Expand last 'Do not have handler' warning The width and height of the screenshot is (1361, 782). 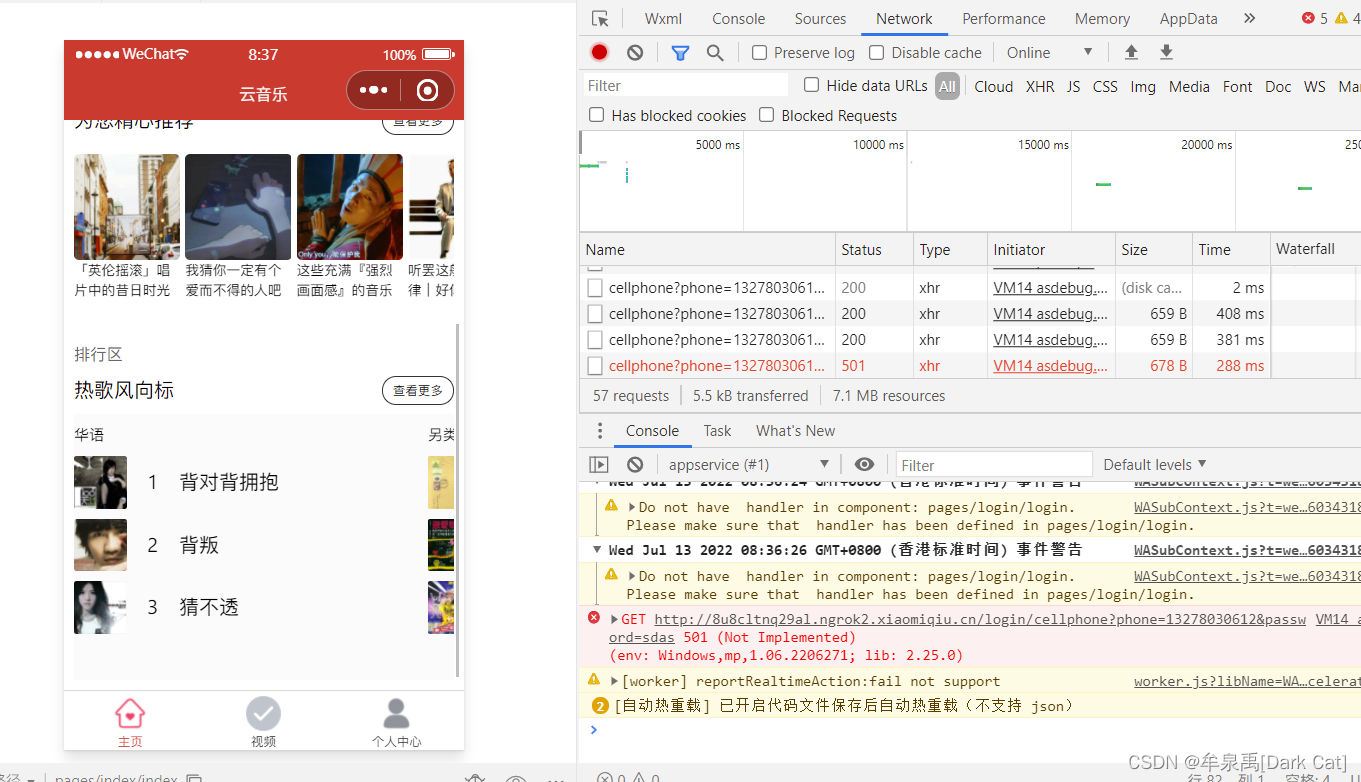[x=632, y=576]
